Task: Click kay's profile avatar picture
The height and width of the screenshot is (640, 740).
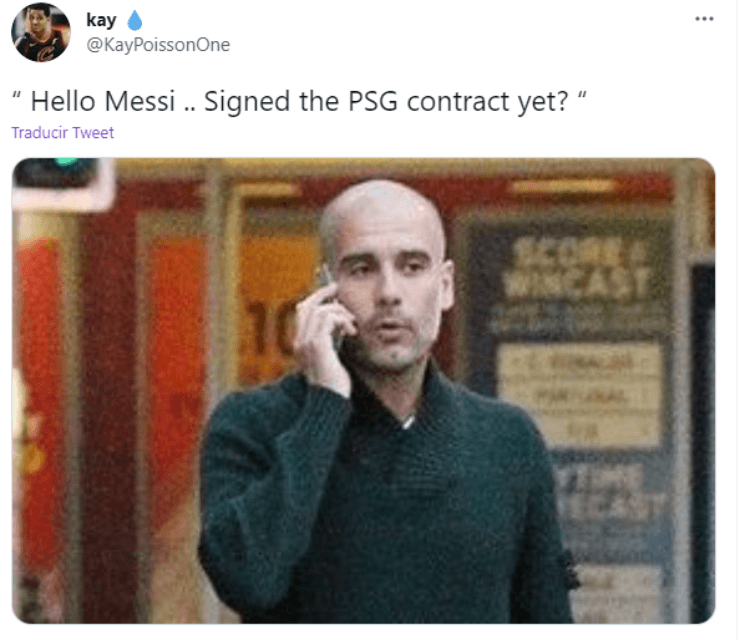Action: click(x=41, y=32)
